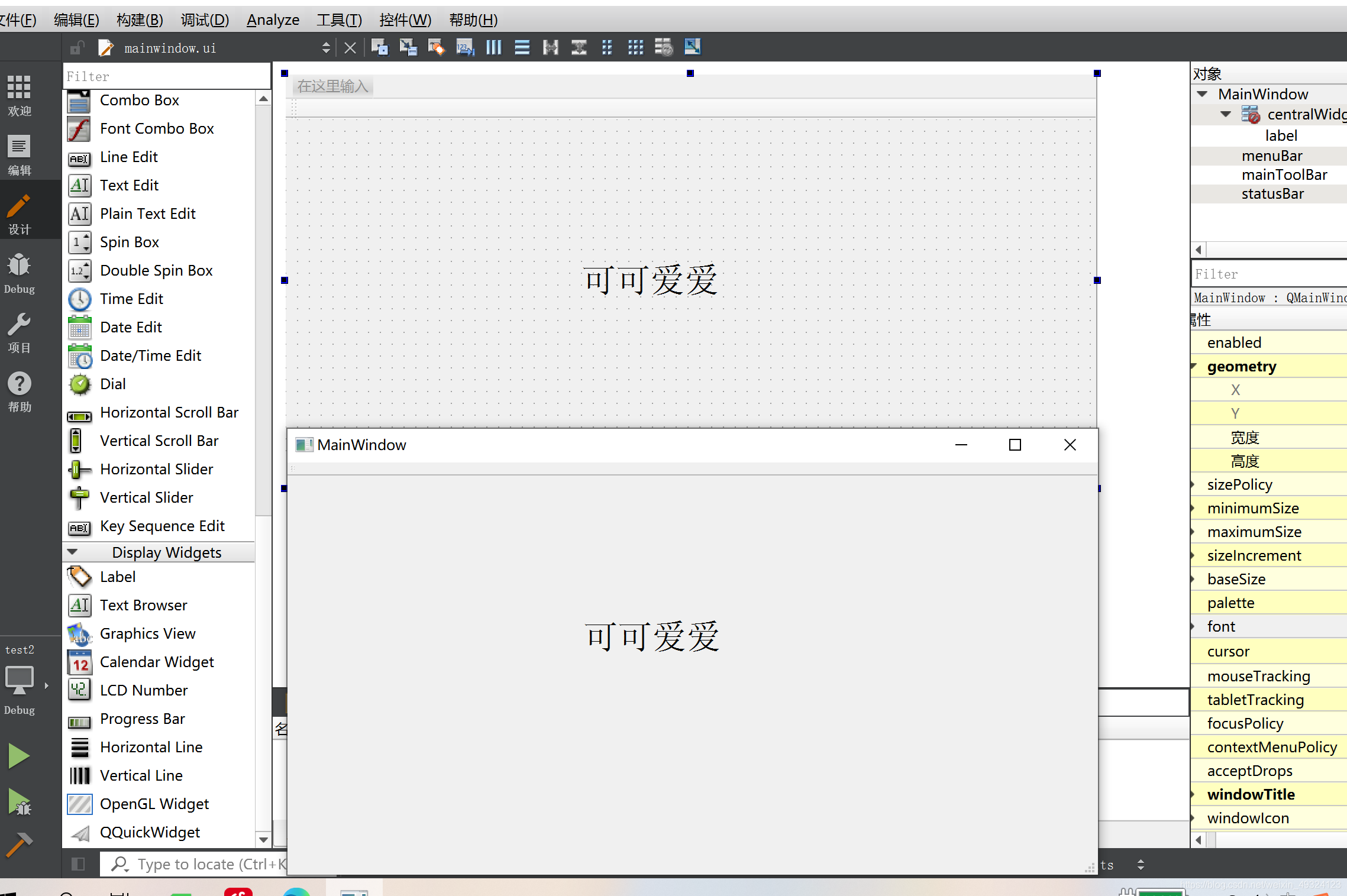Expand the centralWidget tree item

click(1225, 113)
